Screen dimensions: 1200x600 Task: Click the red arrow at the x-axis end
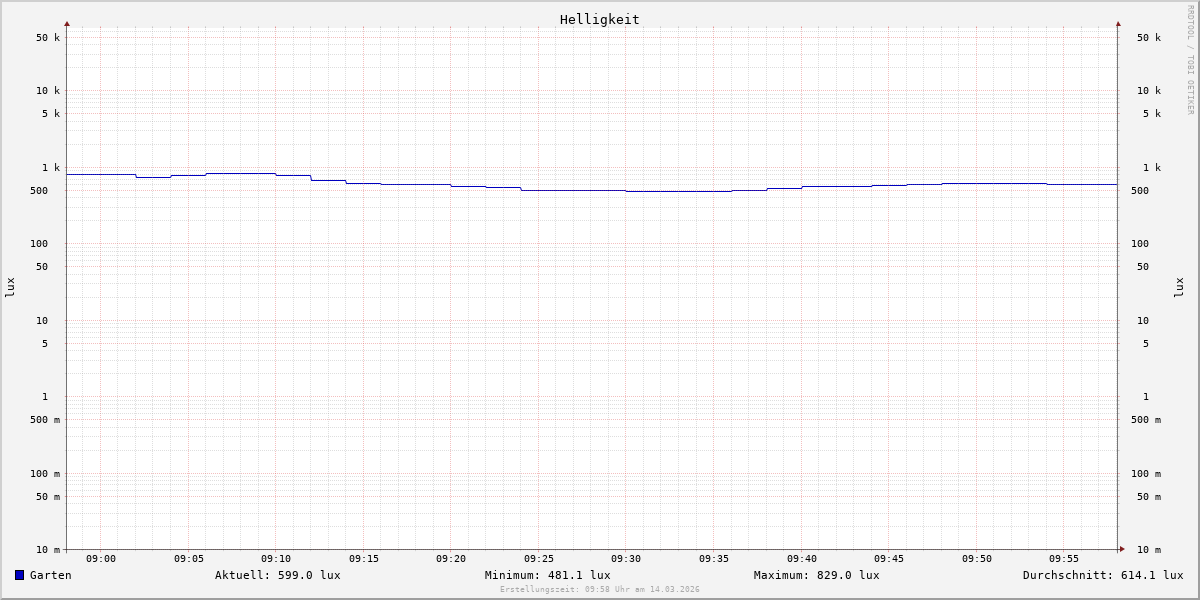pyautogui.click(x=1122, y=549)
